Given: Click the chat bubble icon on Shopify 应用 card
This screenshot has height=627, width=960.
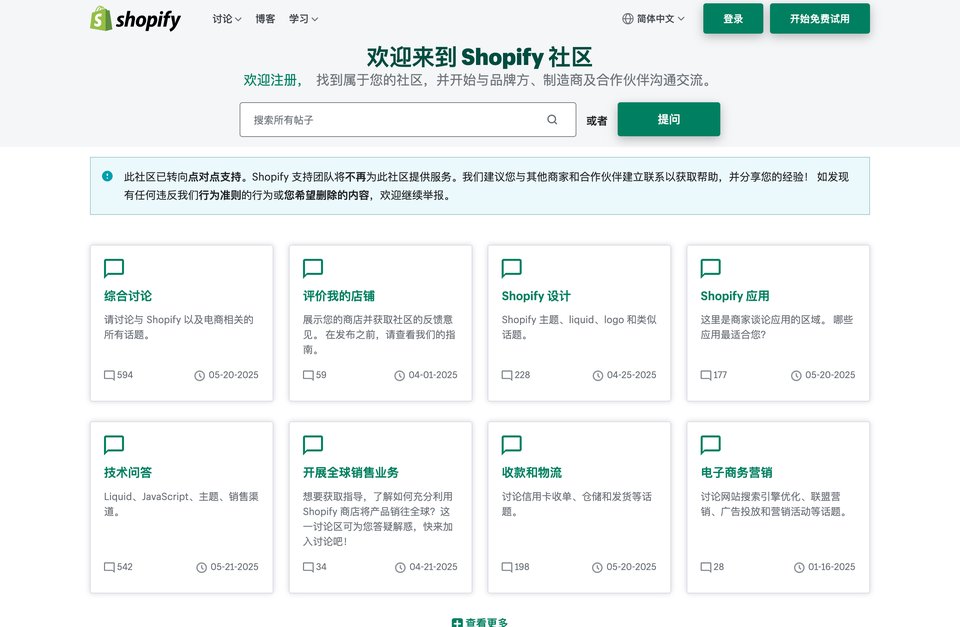Looking at the screenshot, I should [x=710, y=268].
